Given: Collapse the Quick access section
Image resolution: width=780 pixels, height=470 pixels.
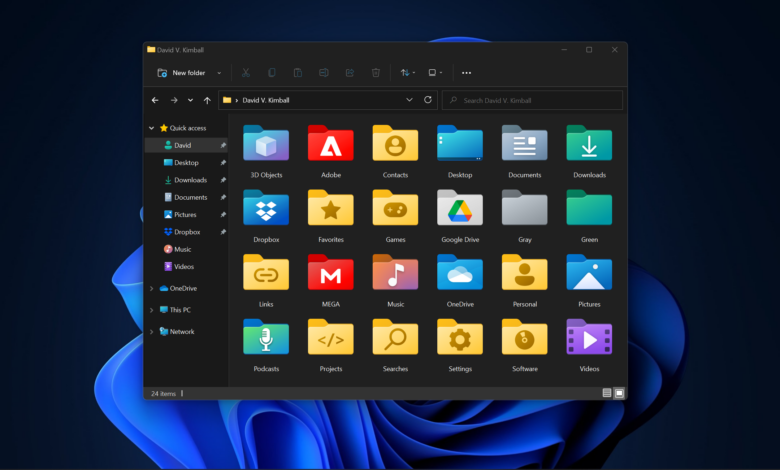Looking at the screenshot, I should tap(151, 128).
